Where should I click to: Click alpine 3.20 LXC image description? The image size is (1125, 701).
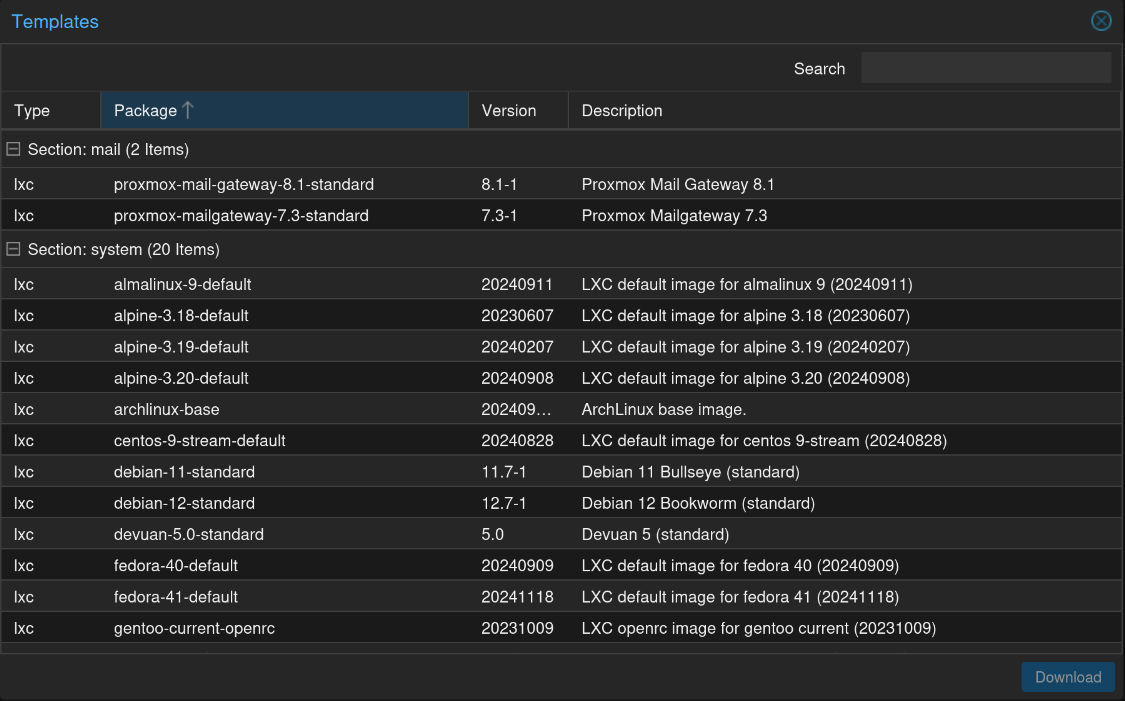[745, 378]
